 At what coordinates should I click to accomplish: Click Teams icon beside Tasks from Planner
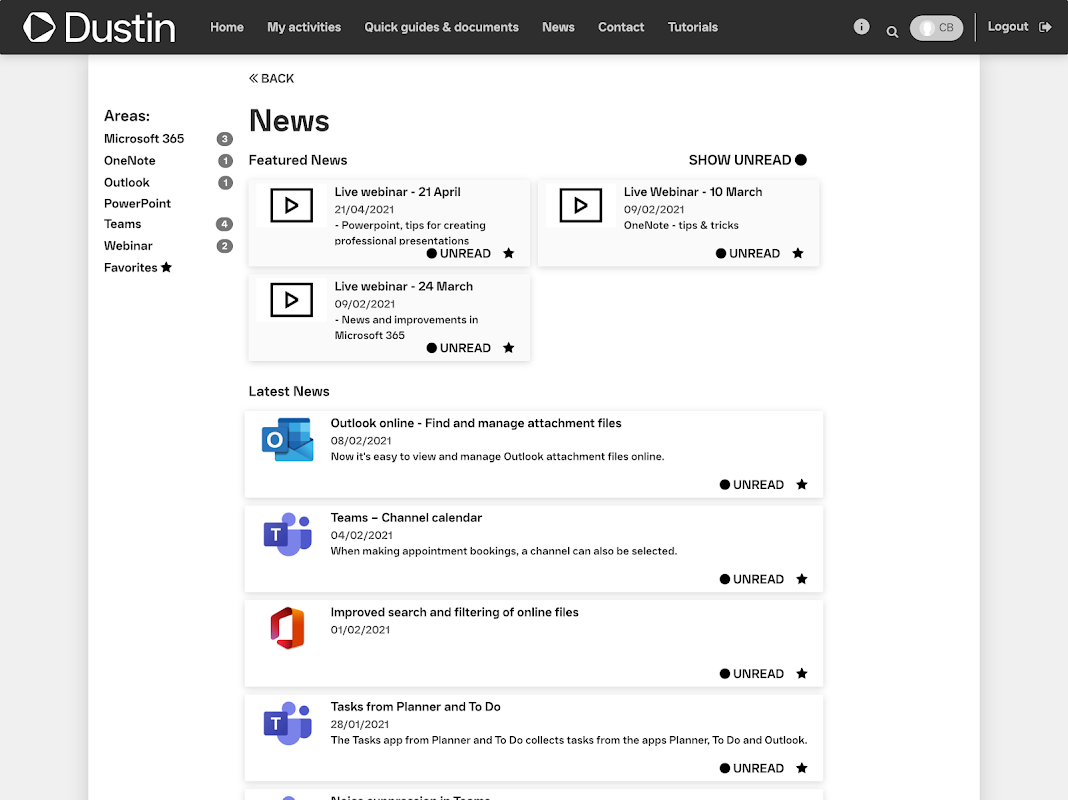[x=287, y=723]
